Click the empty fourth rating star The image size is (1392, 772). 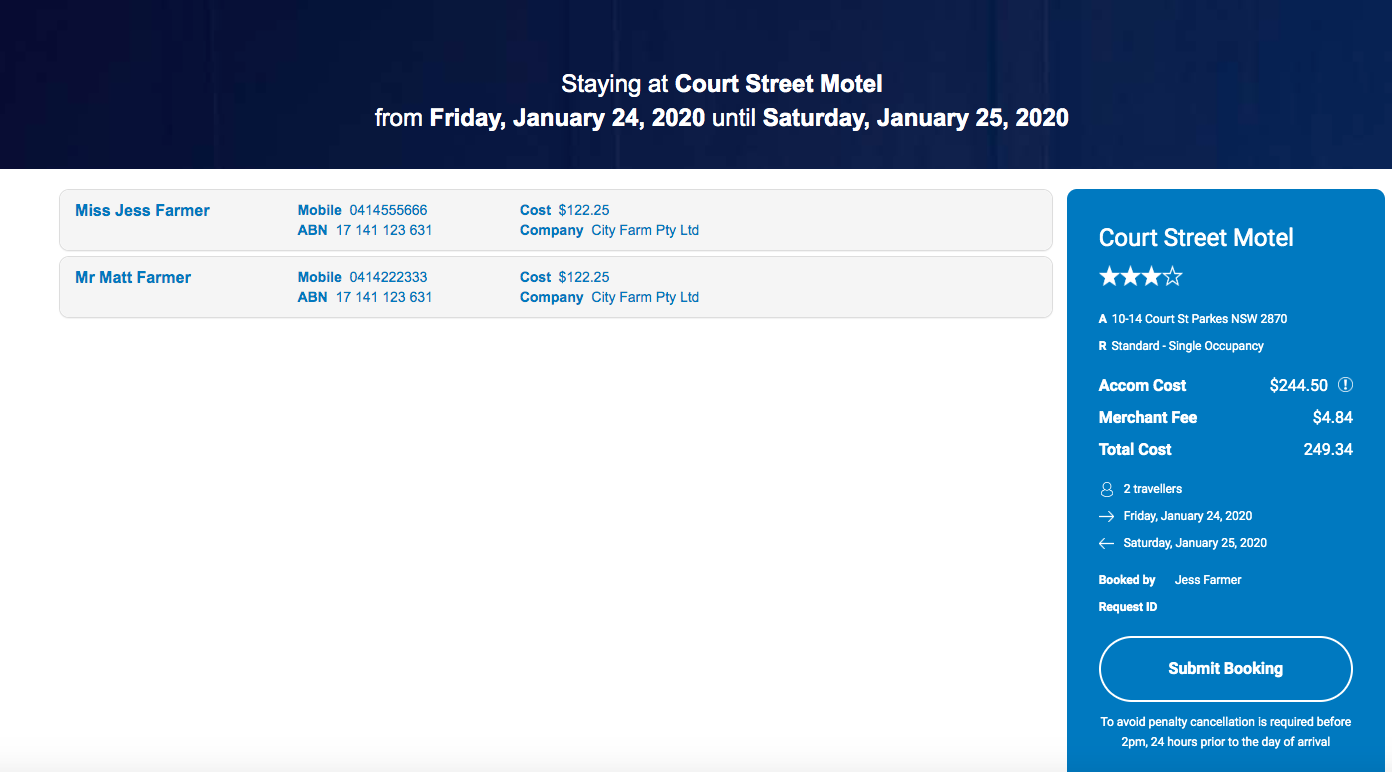click(x=1173, y=276)
